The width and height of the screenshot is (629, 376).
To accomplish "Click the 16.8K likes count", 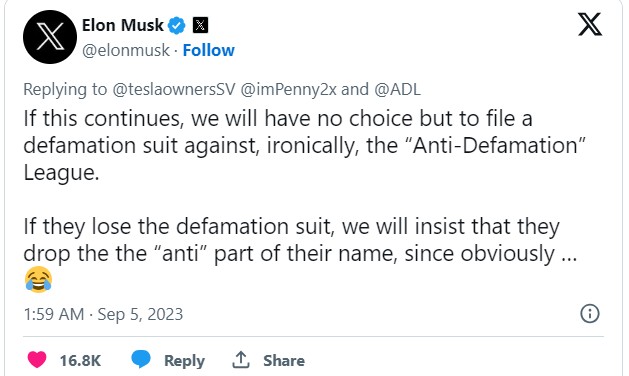I will click(80, 360).
